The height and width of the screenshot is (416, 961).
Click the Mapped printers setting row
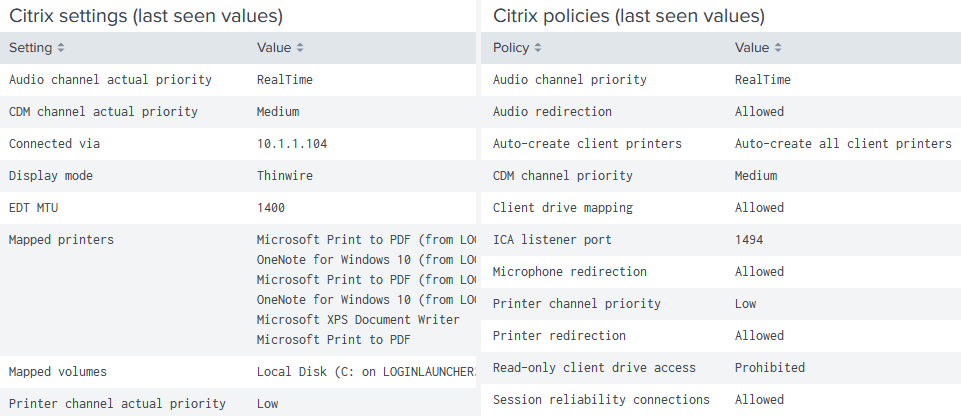pyautogui.click(x=61, y=240)
